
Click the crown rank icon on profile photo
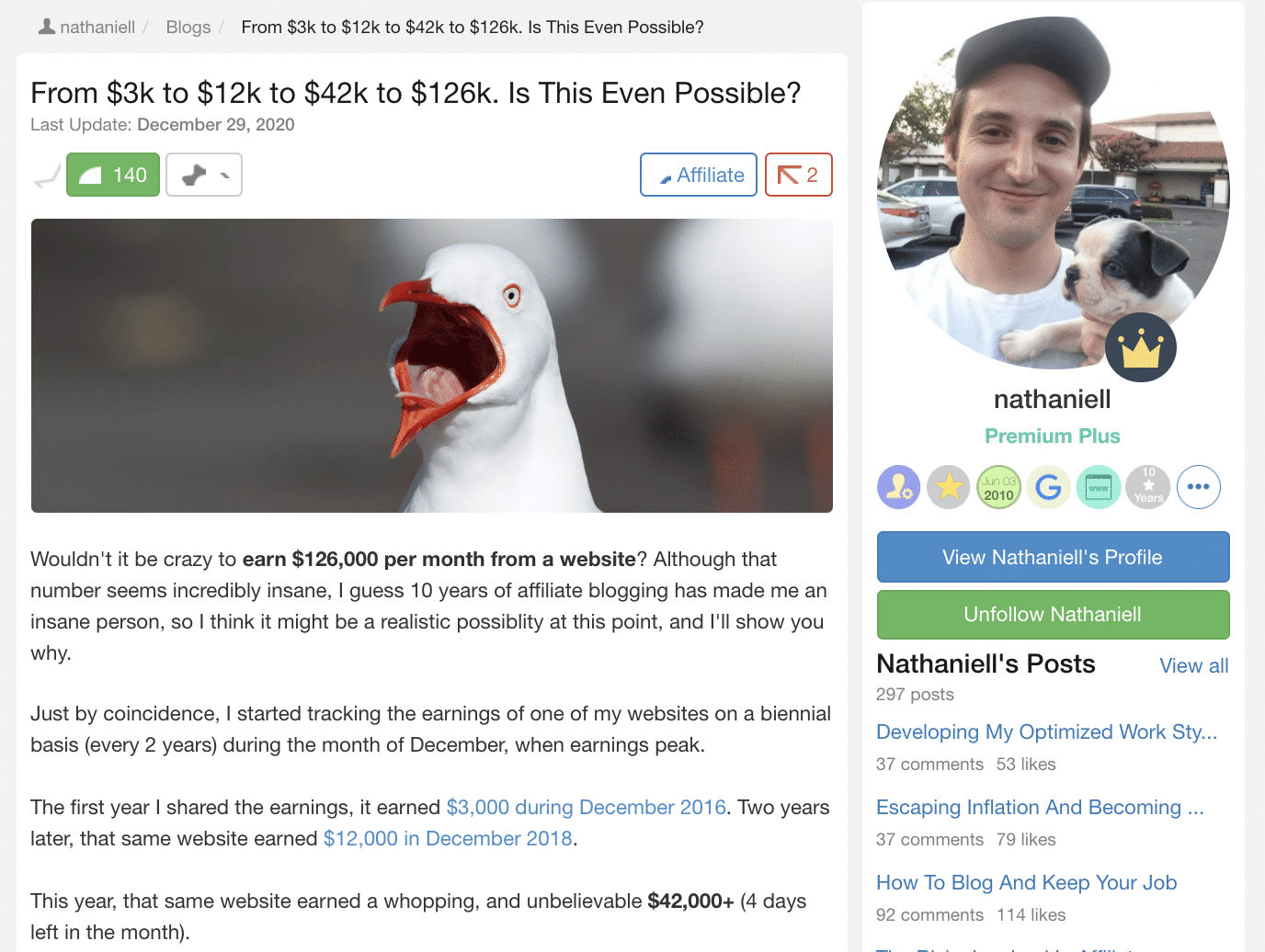(1141, 347)
